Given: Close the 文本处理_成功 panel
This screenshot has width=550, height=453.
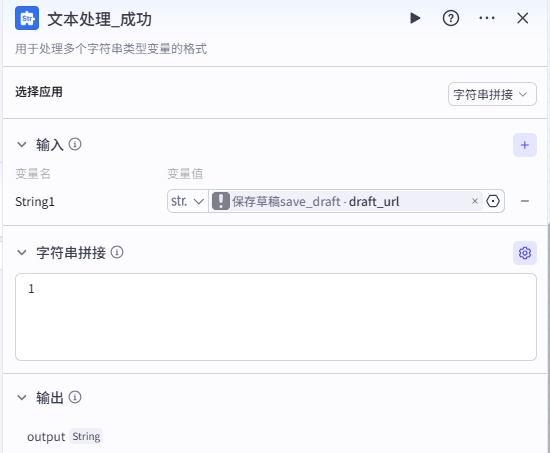Looking at the screenshot, I should coord(523,18).
